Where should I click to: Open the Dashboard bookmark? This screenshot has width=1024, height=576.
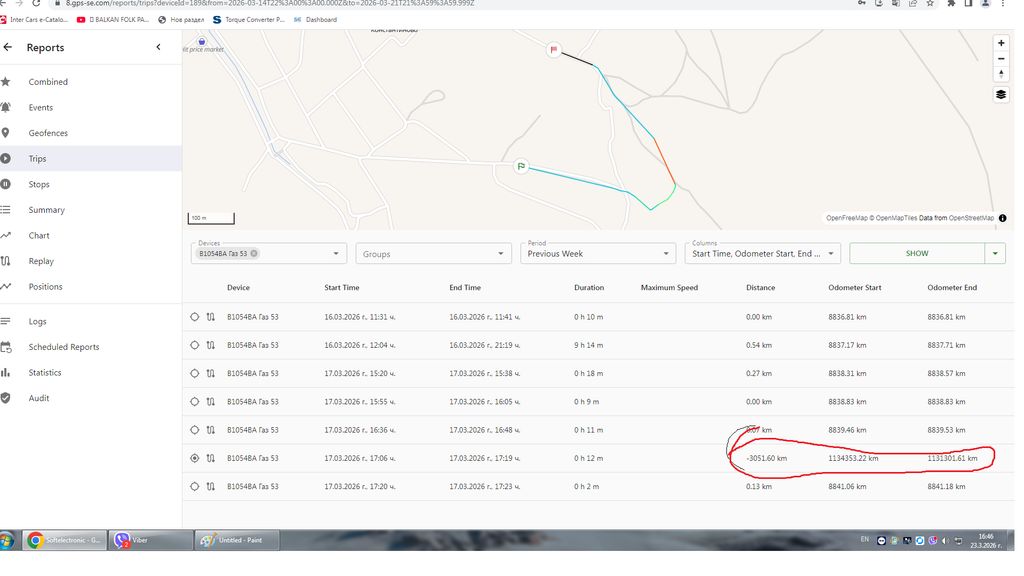coord(315,20)
